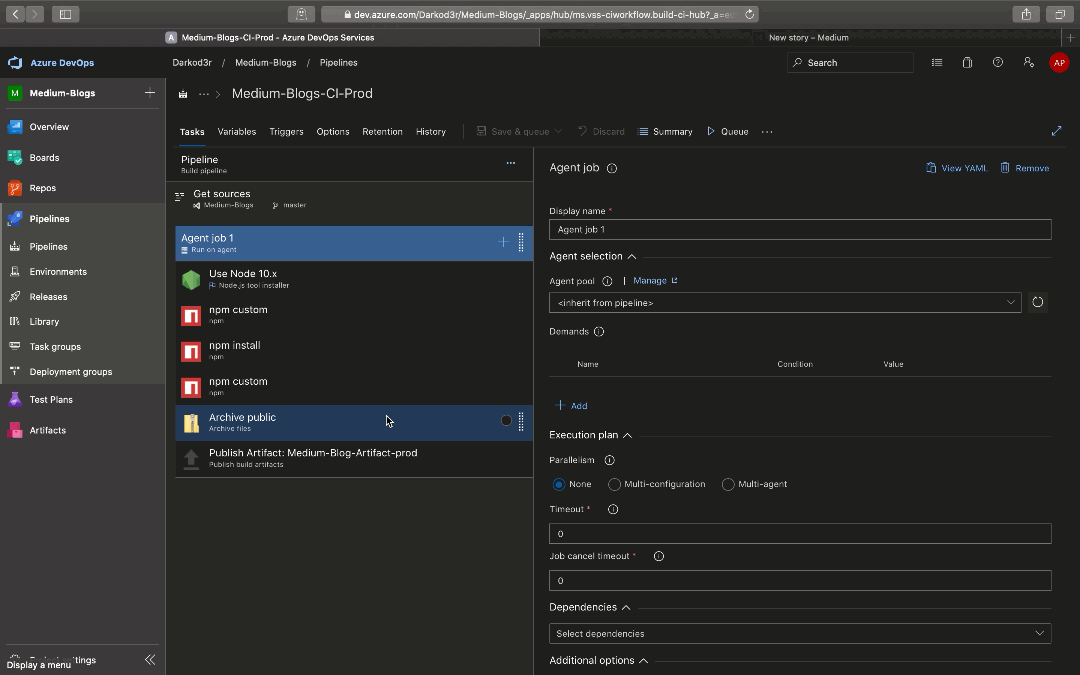Switch to the Triggers tab

click(x=287, y=132)
